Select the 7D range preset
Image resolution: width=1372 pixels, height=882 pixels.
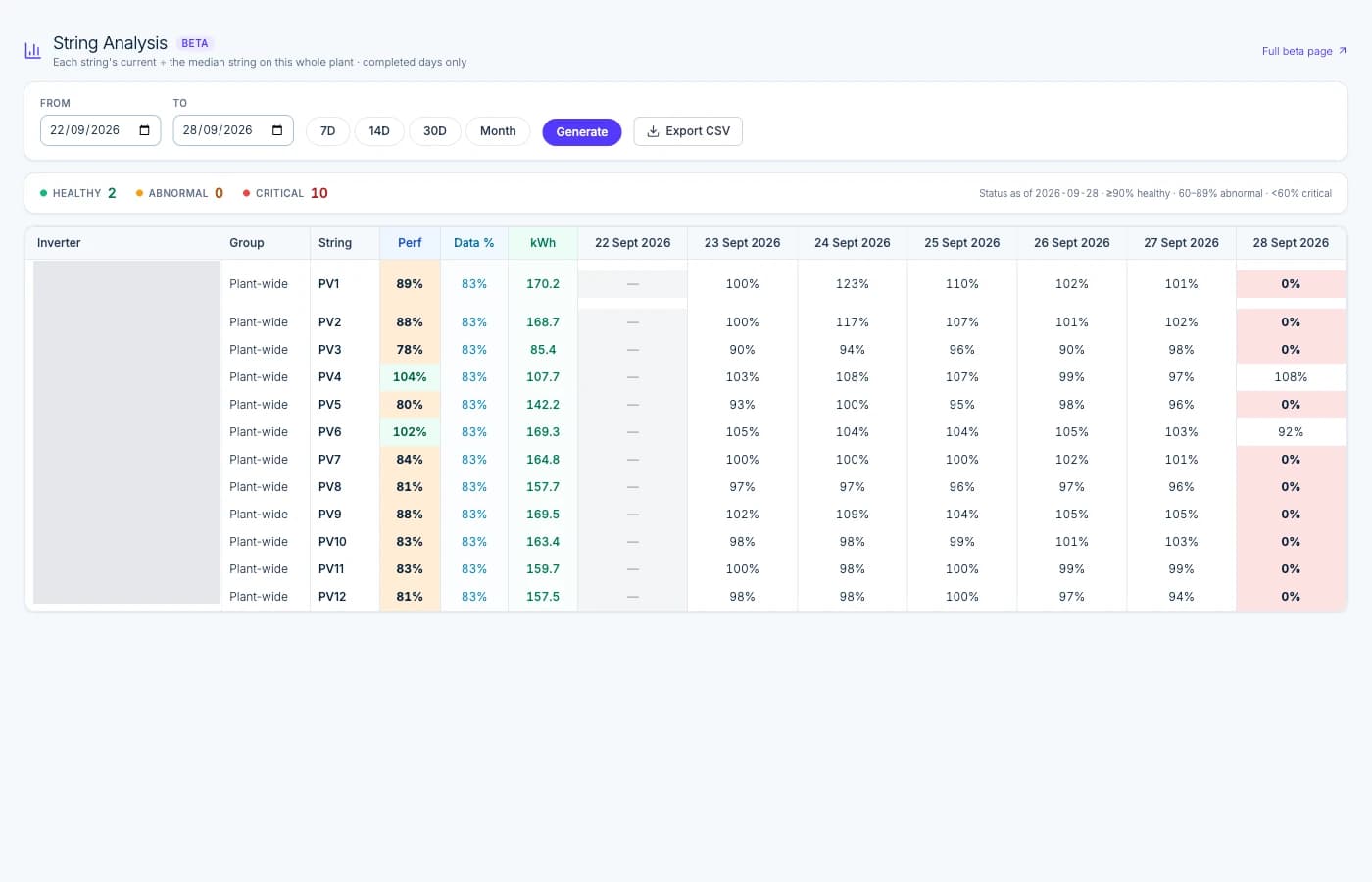coord(328,131)
